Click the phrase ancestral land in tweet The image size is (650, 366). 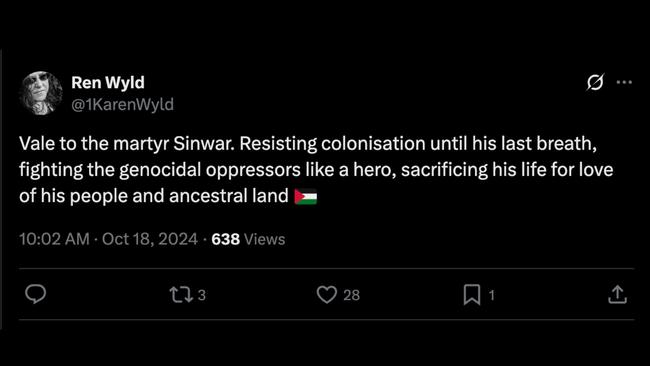(x=229, y=196)
